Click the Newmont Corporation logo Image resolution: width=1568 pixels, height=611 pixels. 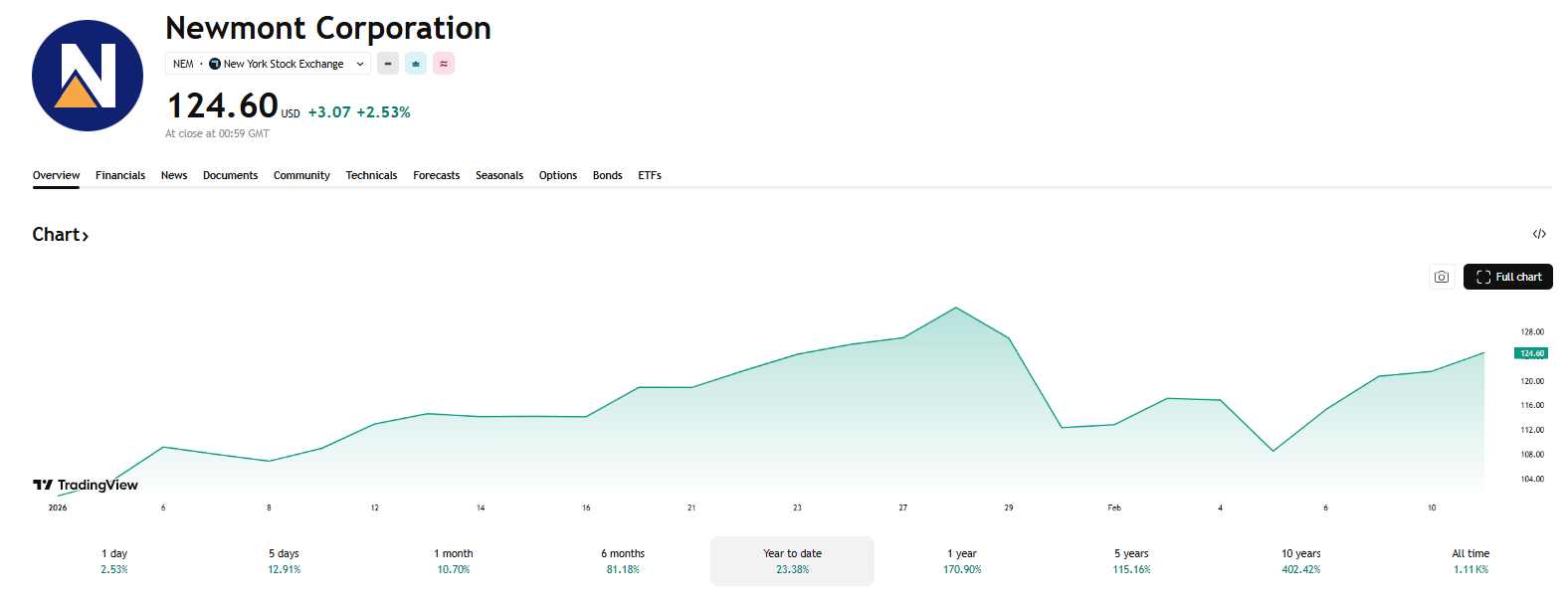(88, 76)
